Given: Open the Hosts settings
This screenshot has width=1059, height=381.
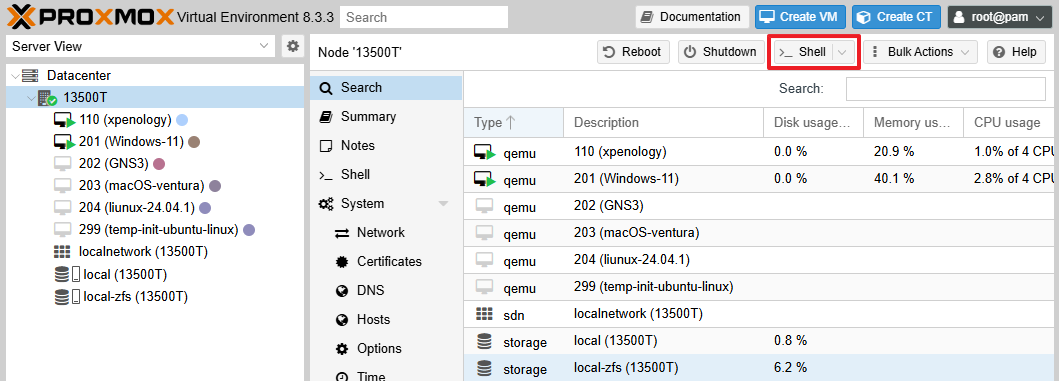Looking at the screenshot, I should point(386,320).
